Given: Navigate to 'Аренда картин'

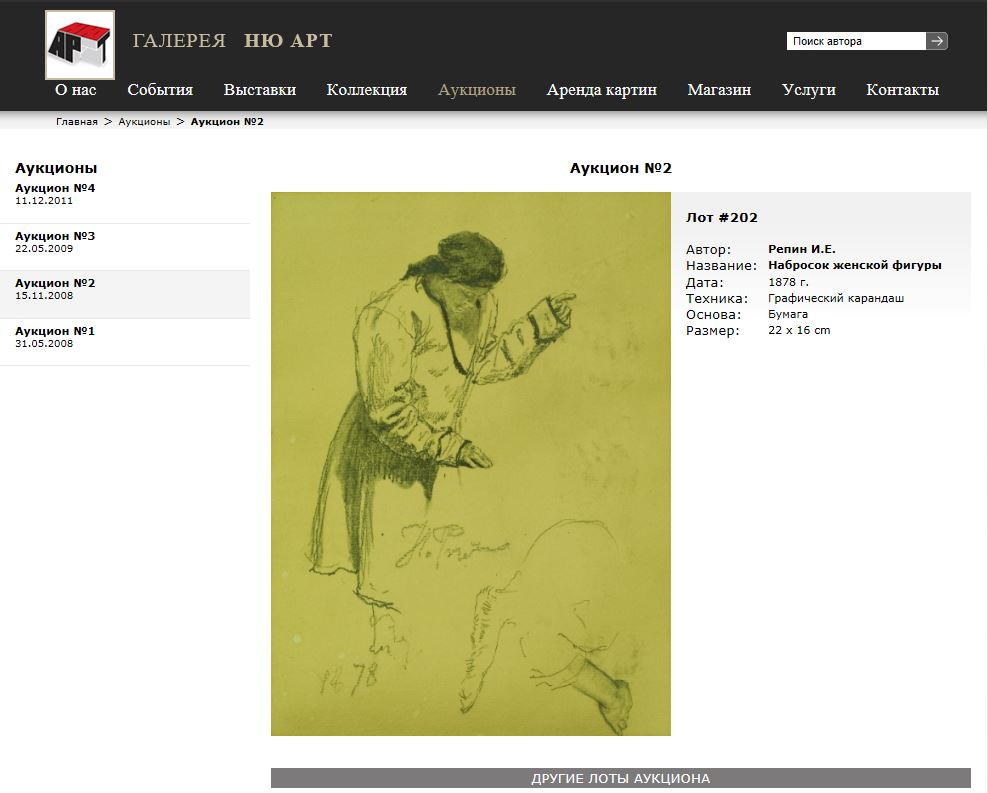Looking at the screenshot, I should [x=602, y=89].
